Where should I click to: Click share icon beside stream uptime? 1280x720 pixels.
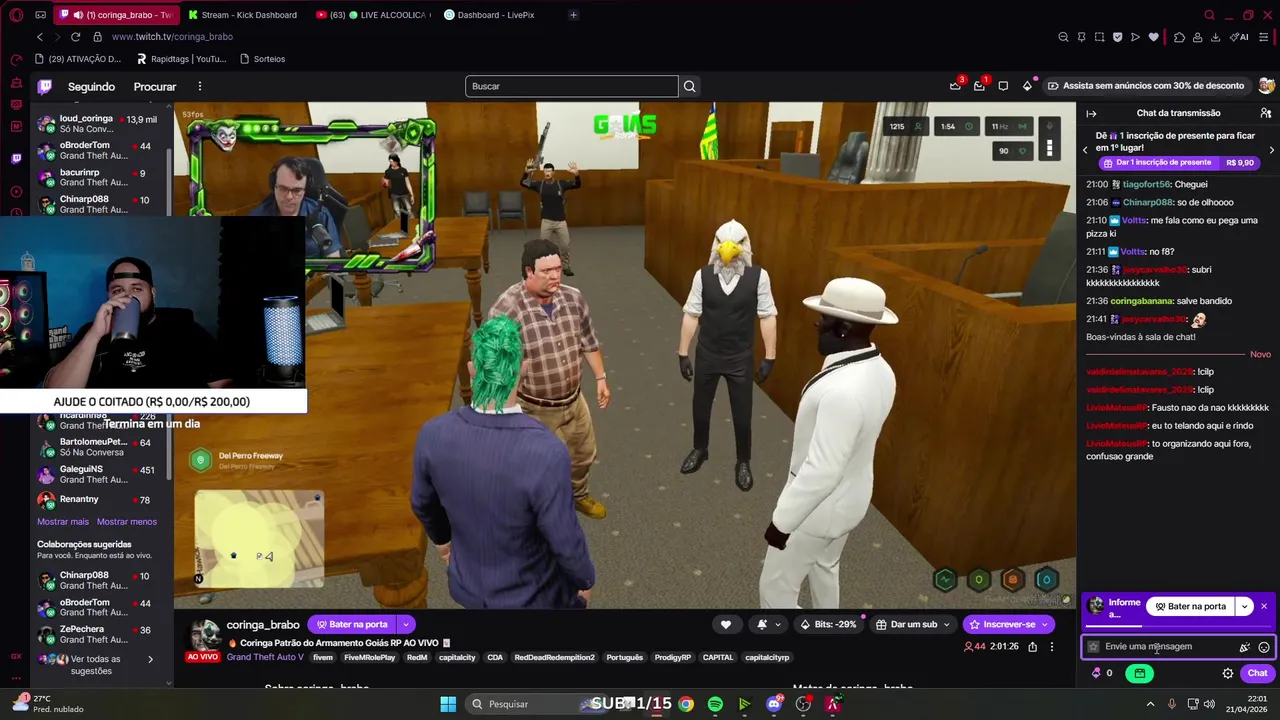(1032, 647)
